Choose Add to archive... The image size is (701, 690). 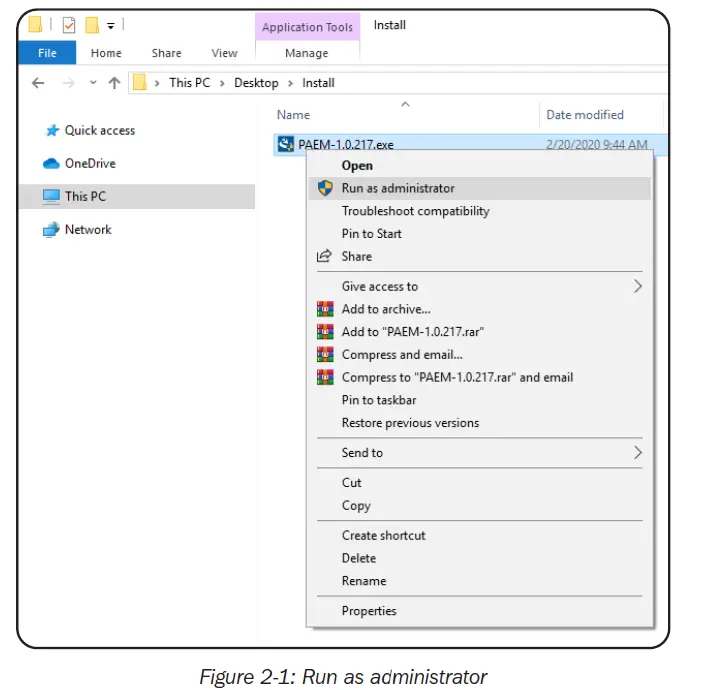pyautogui.click(x=479, y=309)
